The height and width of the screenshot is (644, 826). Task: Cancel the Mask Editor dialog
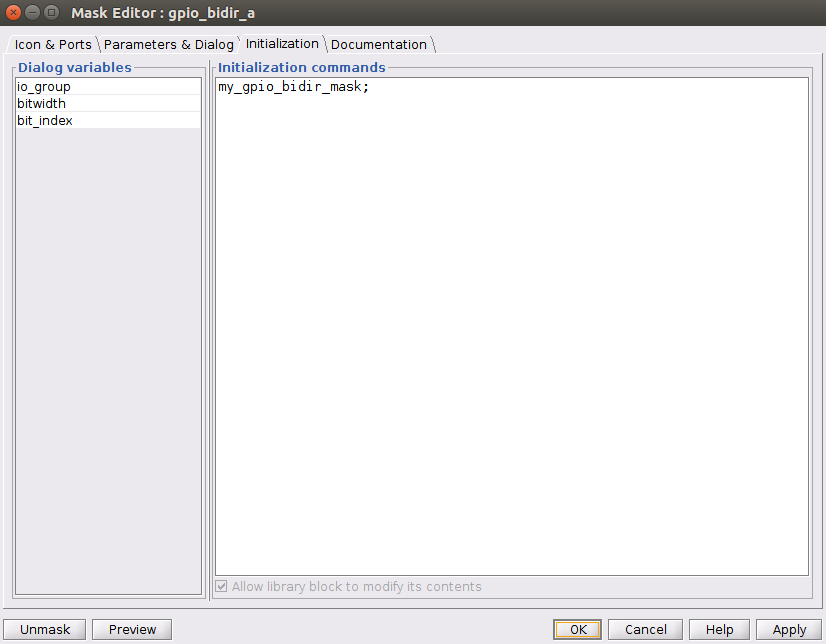point(645,629)
